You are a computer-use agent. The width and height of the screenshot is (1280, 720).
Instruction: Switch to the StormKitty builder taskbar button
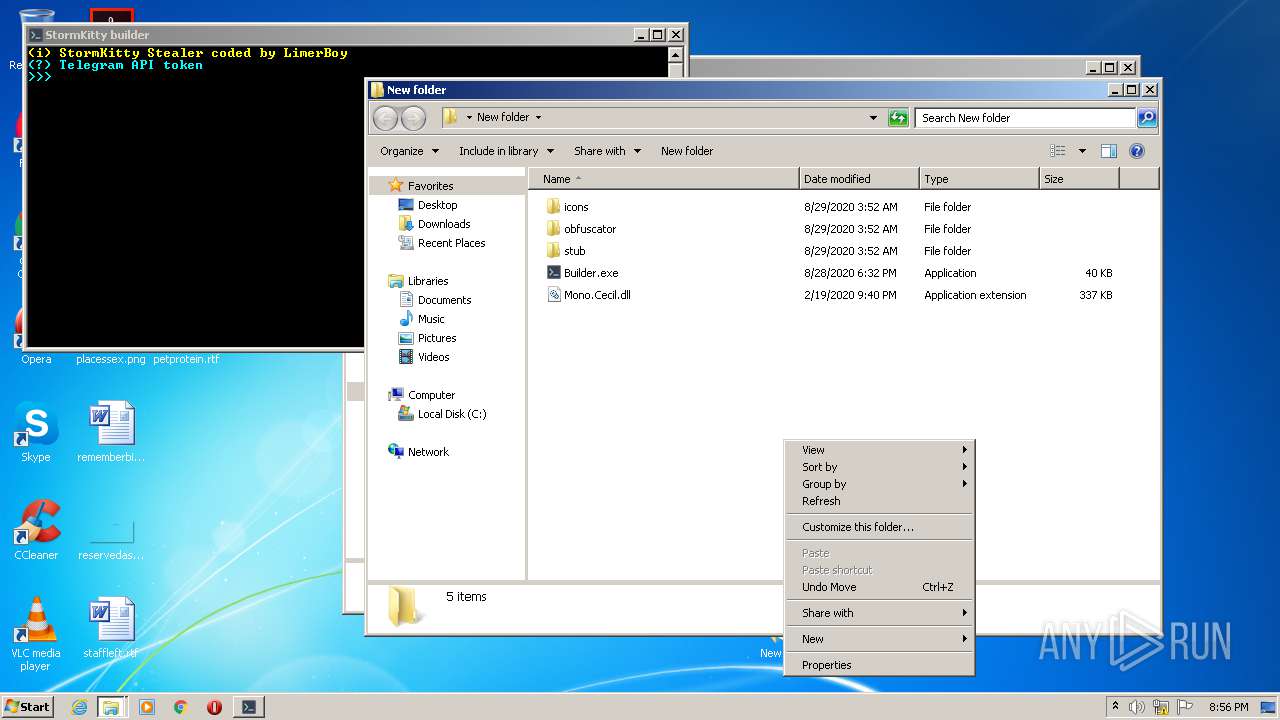pos(248,707)
